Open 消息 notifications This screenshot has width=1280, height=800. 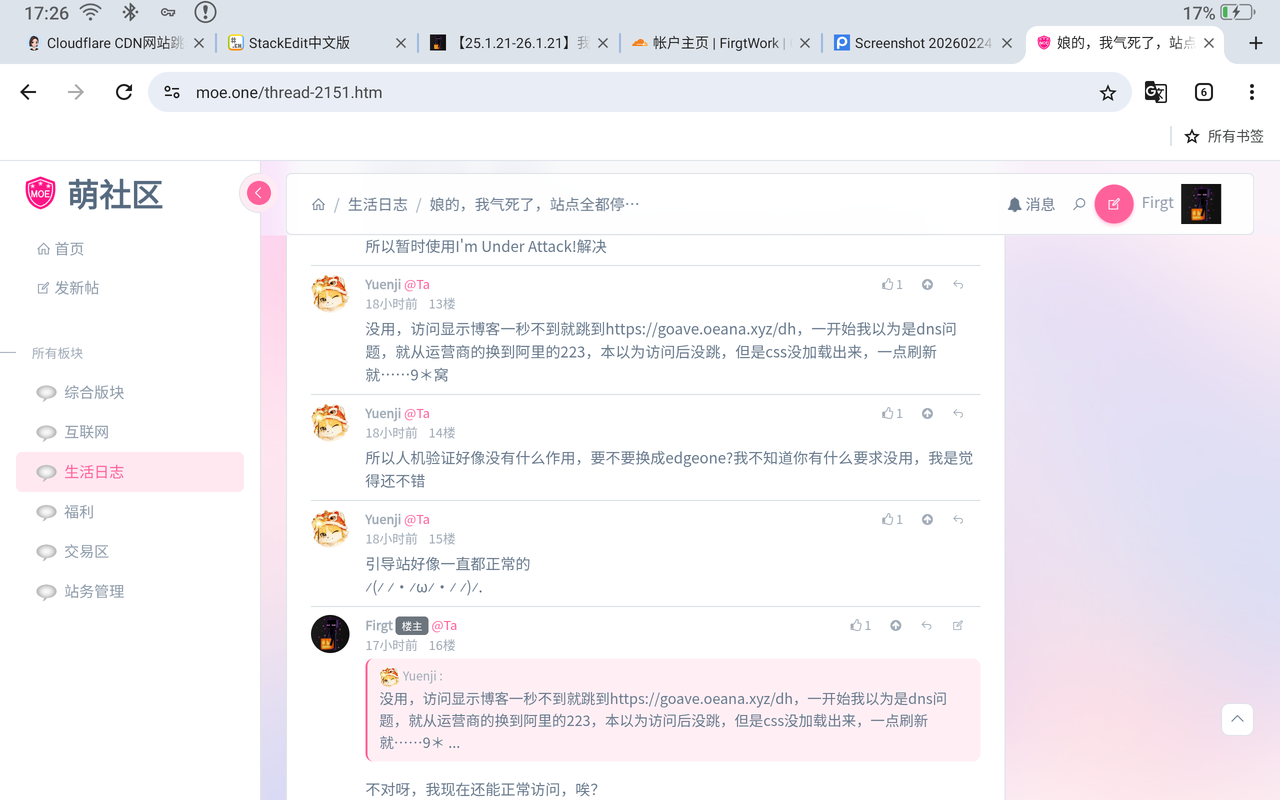[1031, 204]
